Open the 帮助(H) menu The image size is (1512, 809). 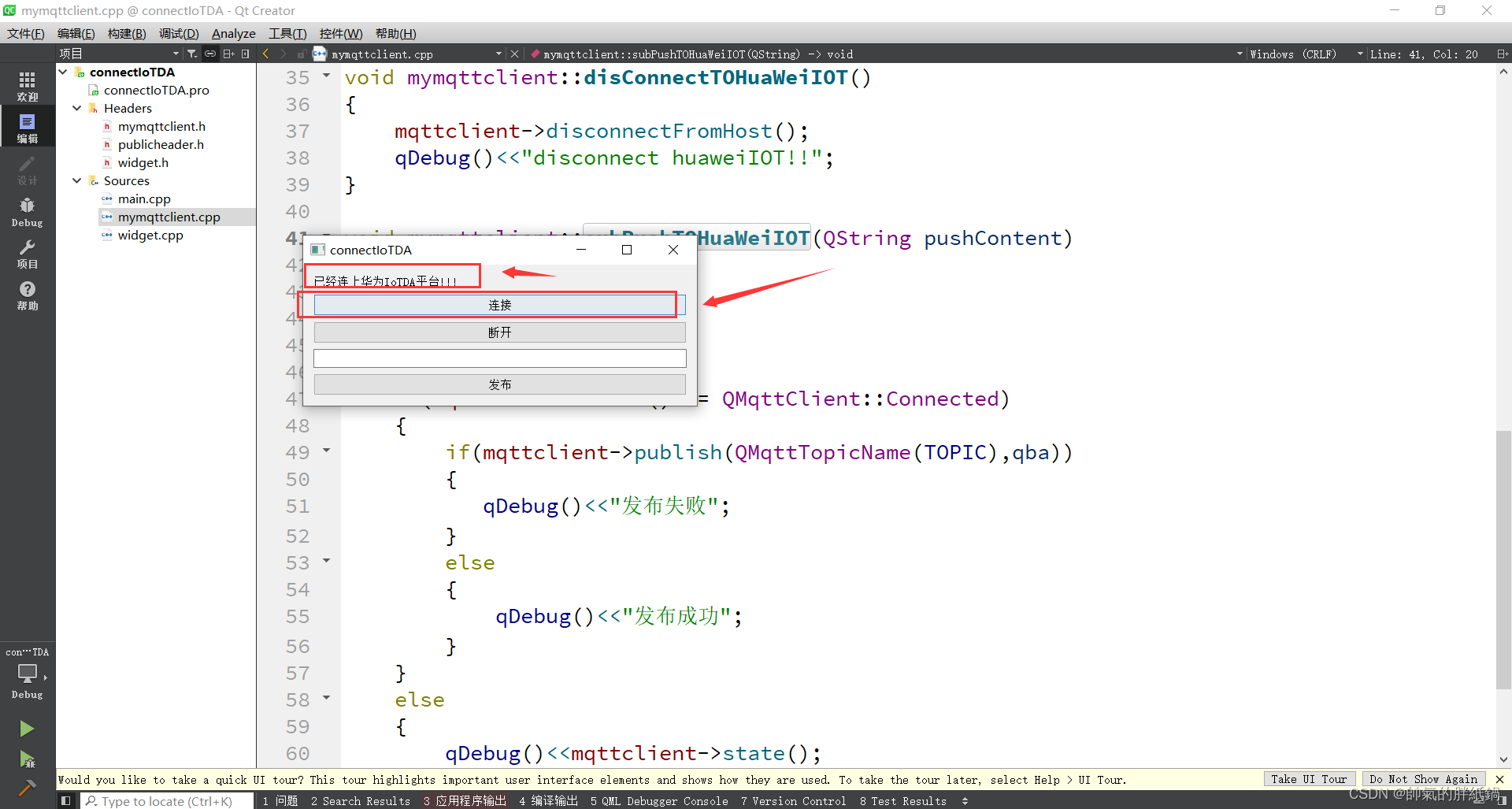click(x=395, y=33)
